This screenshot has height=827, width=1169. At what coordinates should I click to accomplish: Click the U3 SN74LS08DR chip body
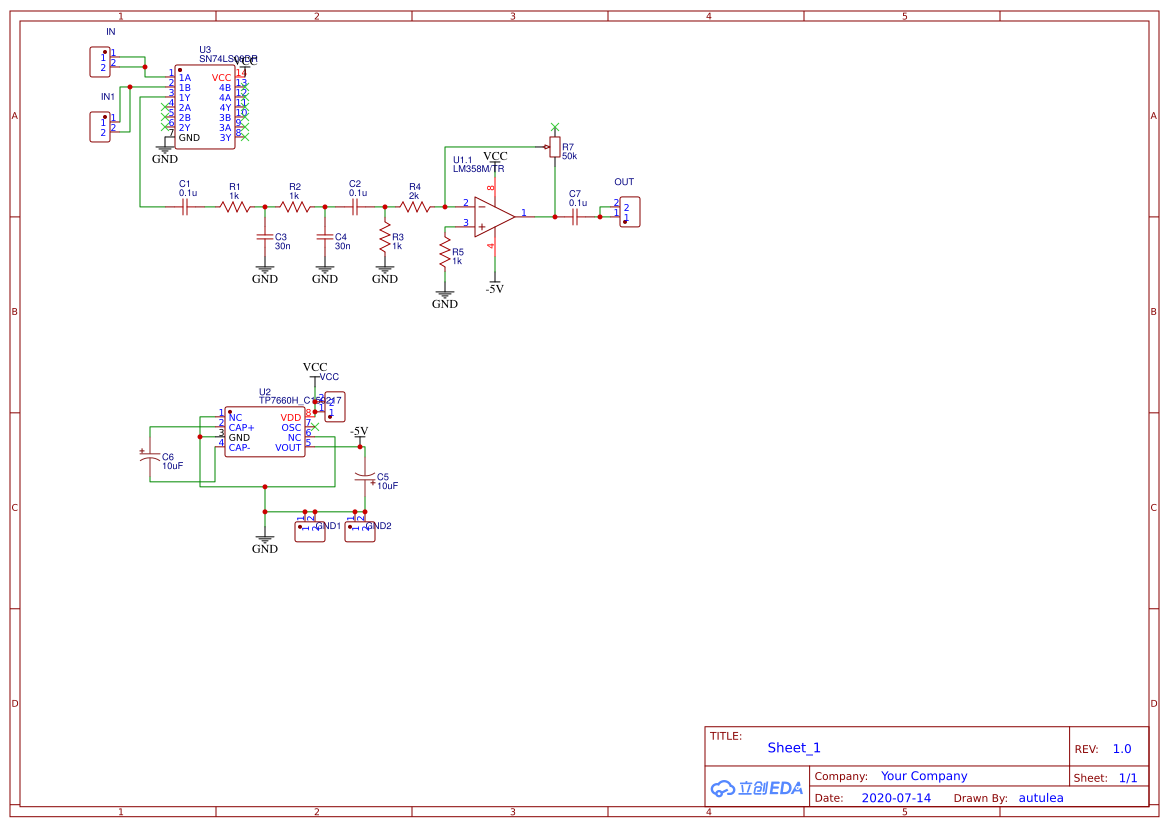coord(205,107)
